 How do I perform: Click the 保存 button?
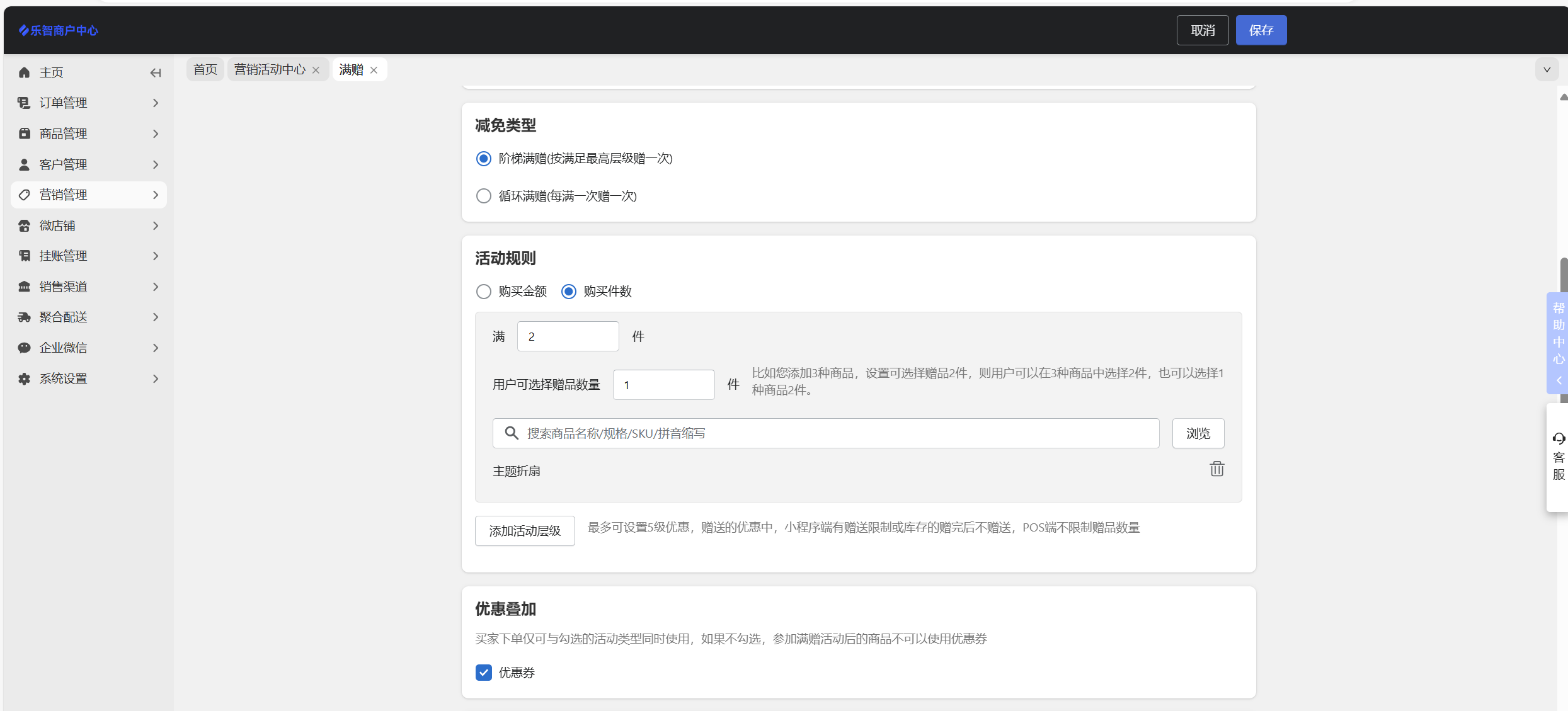click(x=1261, y=30)
